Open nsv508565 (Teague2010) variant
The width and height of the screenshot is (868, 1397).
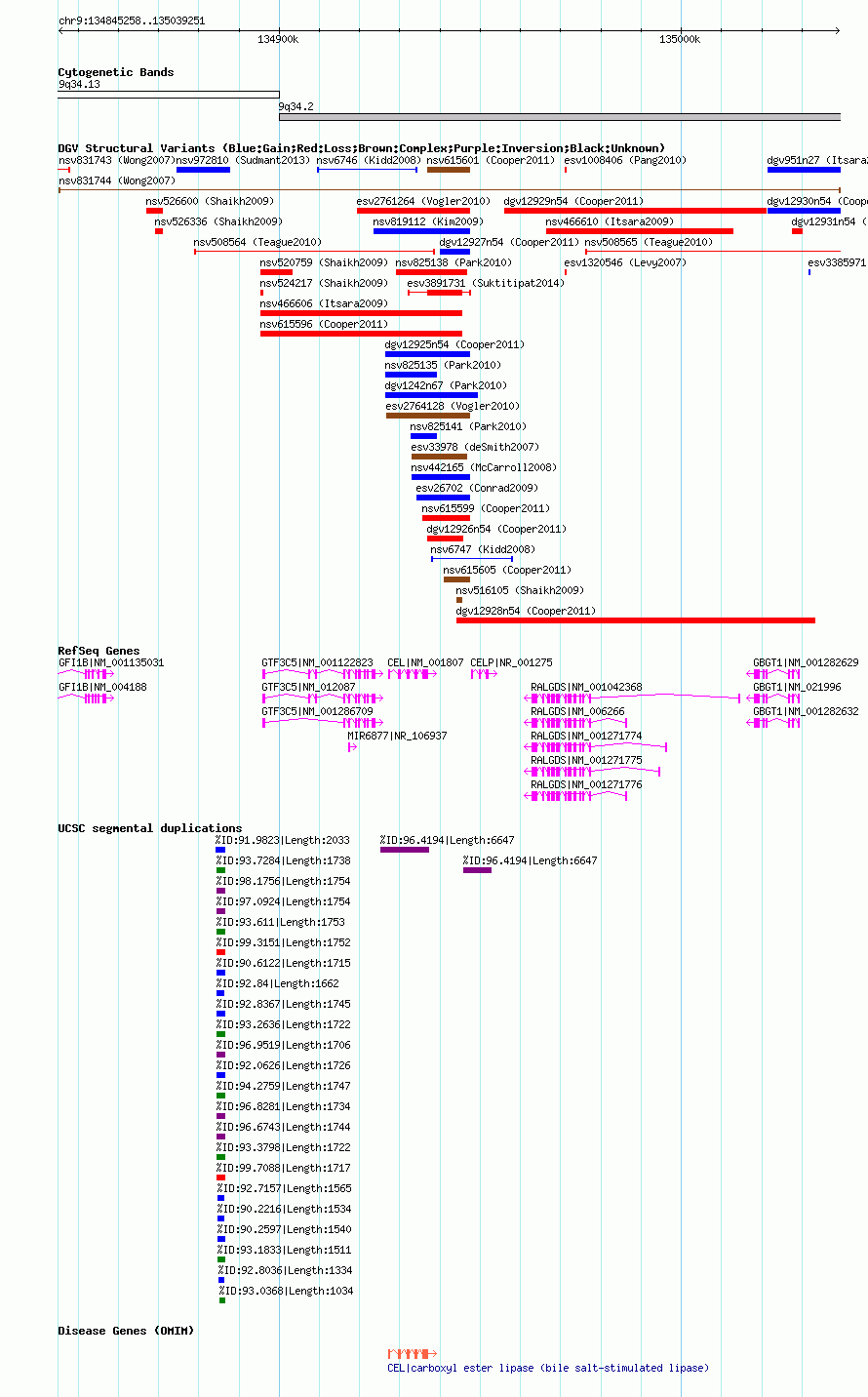712,252
